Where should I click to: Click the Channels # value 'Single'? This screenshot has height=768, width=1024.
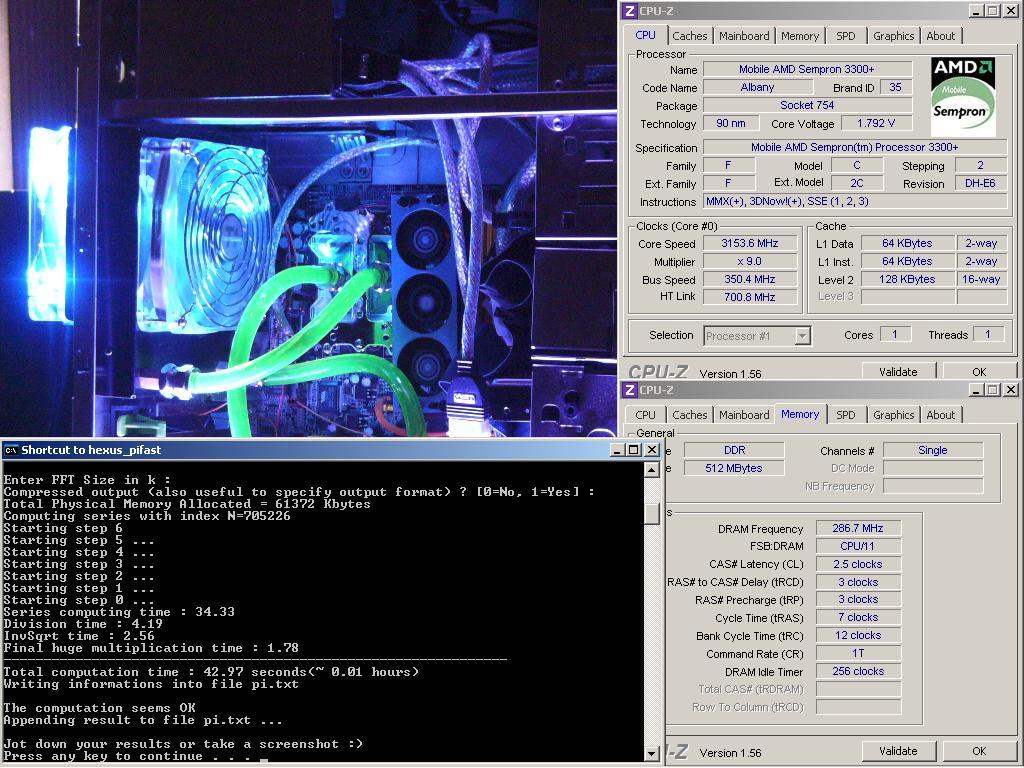pos(933,450)
